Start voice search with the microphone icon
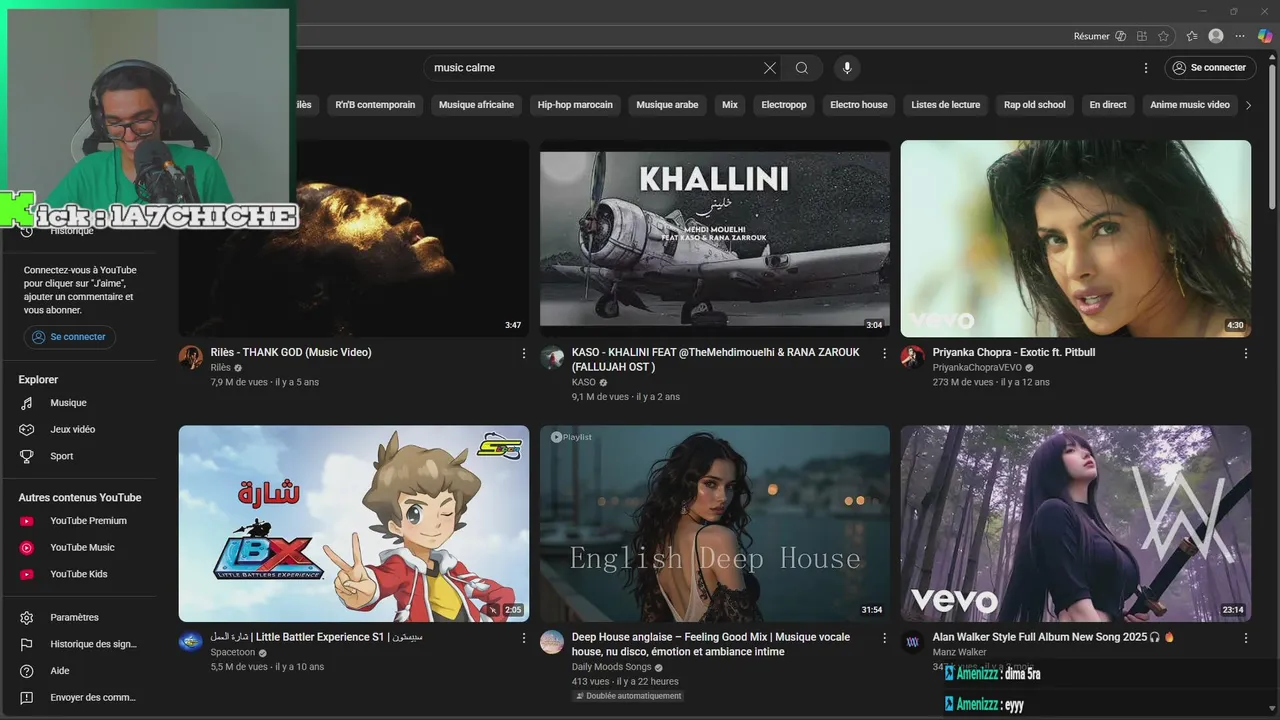Image resolution: width=1280 pixels, height=720 pixels. tap(847, 68)
